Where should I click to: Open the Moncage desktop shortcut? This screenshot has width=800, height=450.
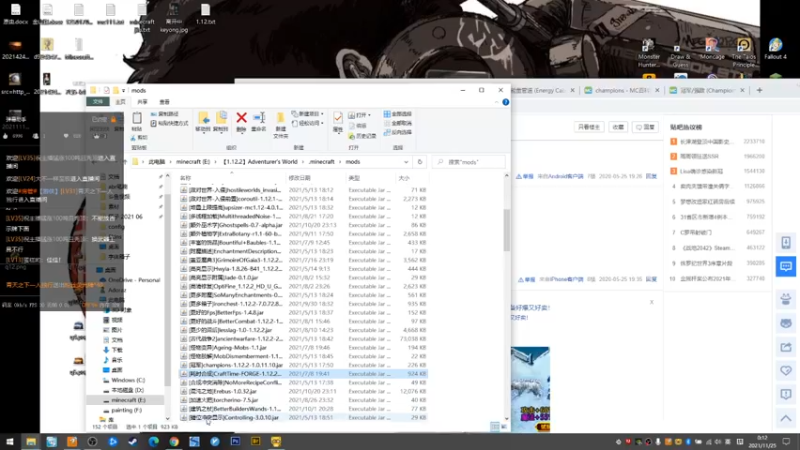(712, 49)
